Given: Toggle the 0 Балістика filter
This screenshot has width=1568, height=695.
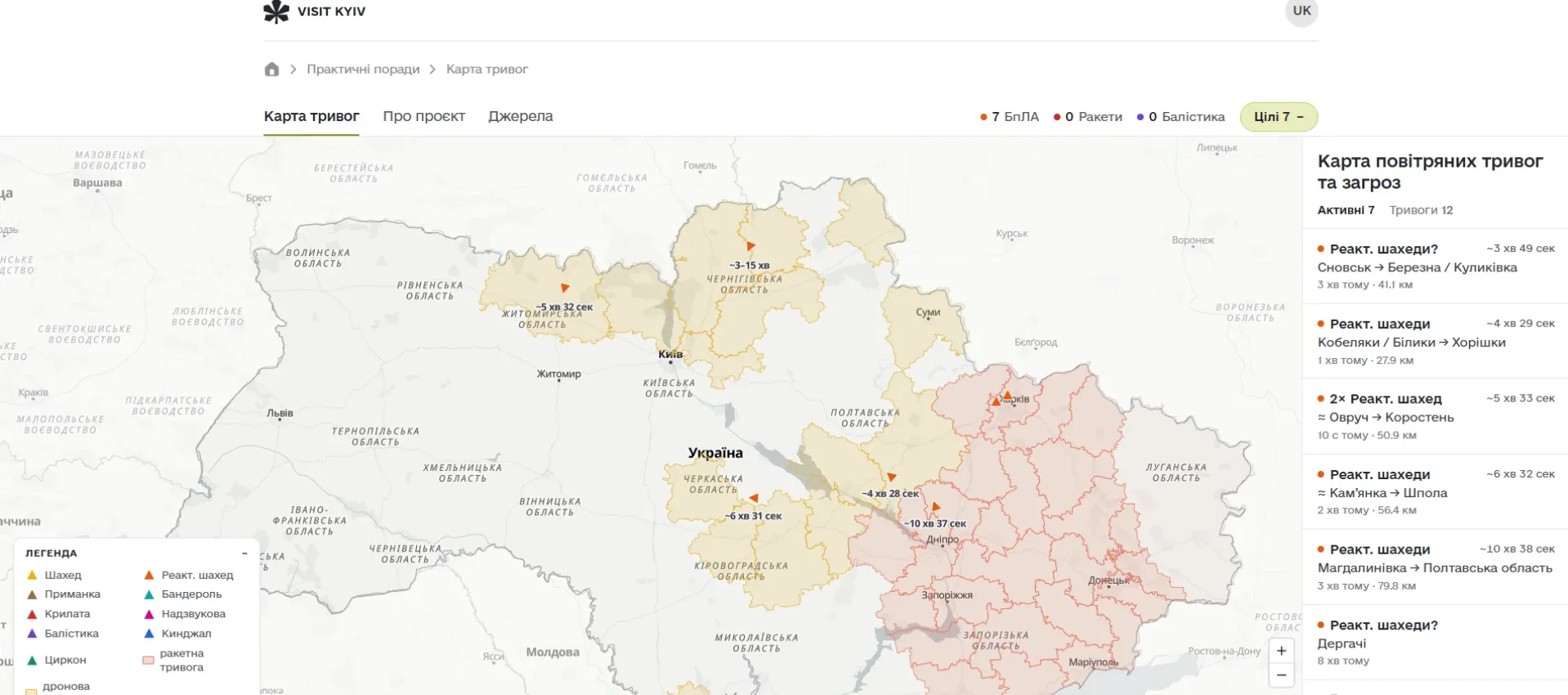Looking at the screenshot, I should 1181,117.
